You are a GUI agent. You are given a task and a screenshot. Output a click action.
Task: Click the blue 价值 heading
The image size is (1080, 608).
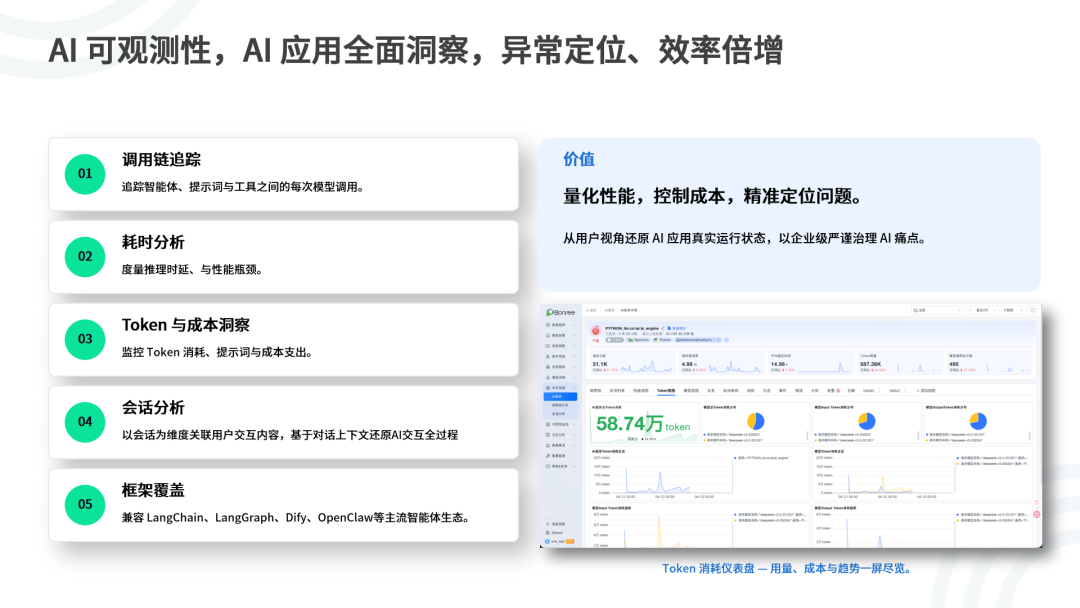tap(579, 159)
